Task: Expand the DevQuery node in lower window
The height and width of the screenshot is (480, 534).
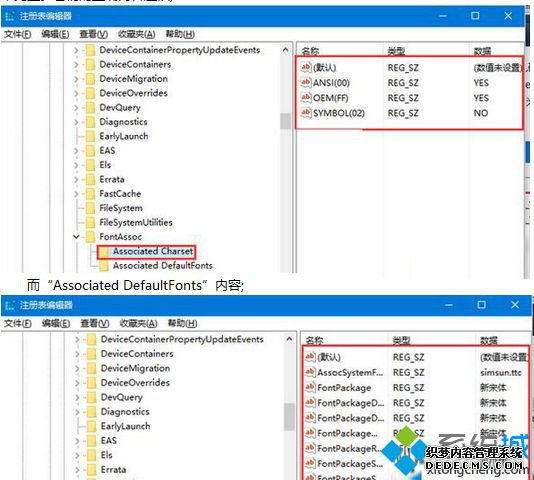Action: pos(77,398)
